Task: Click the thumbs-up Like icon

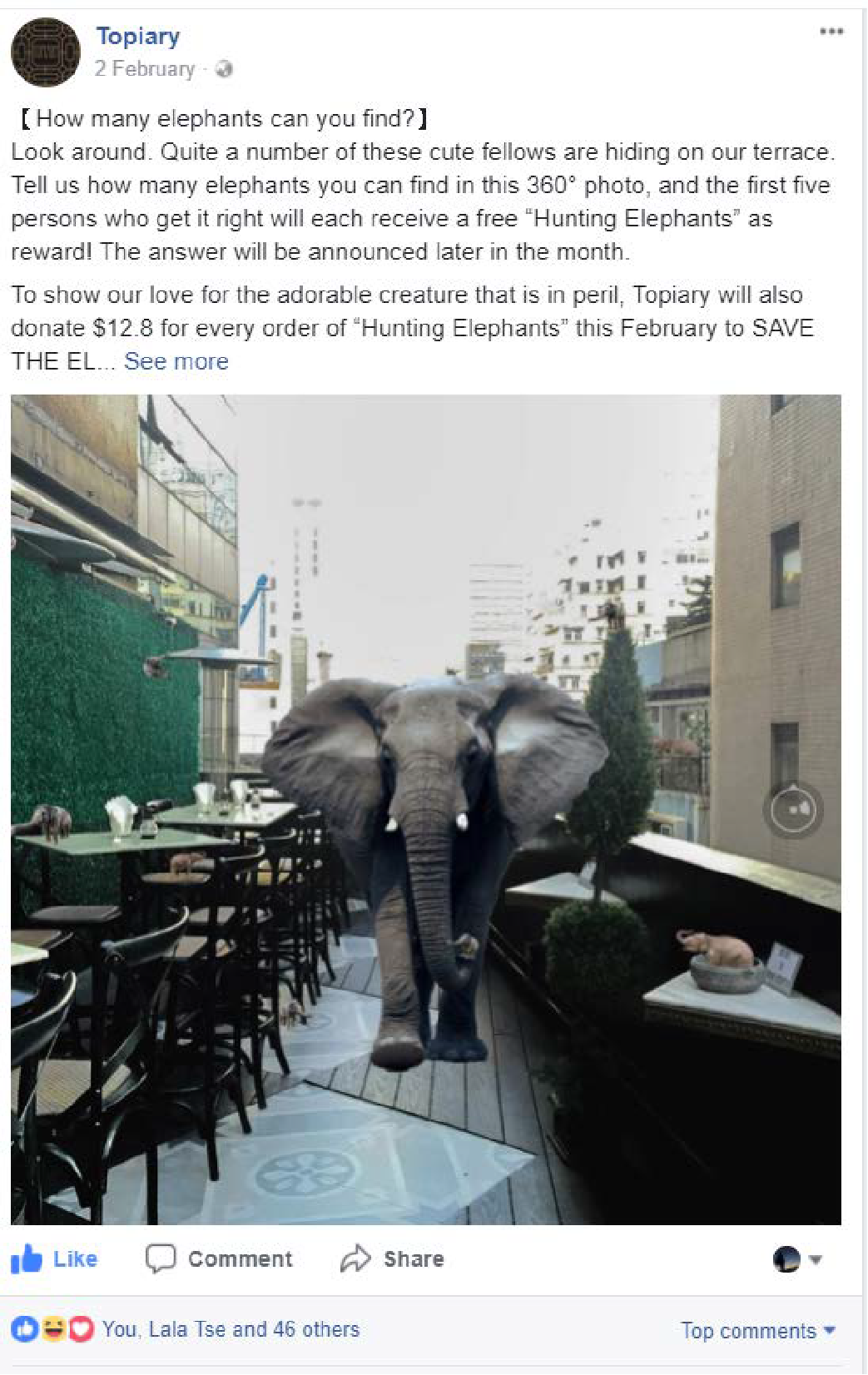Action: tap(26, 1259)
